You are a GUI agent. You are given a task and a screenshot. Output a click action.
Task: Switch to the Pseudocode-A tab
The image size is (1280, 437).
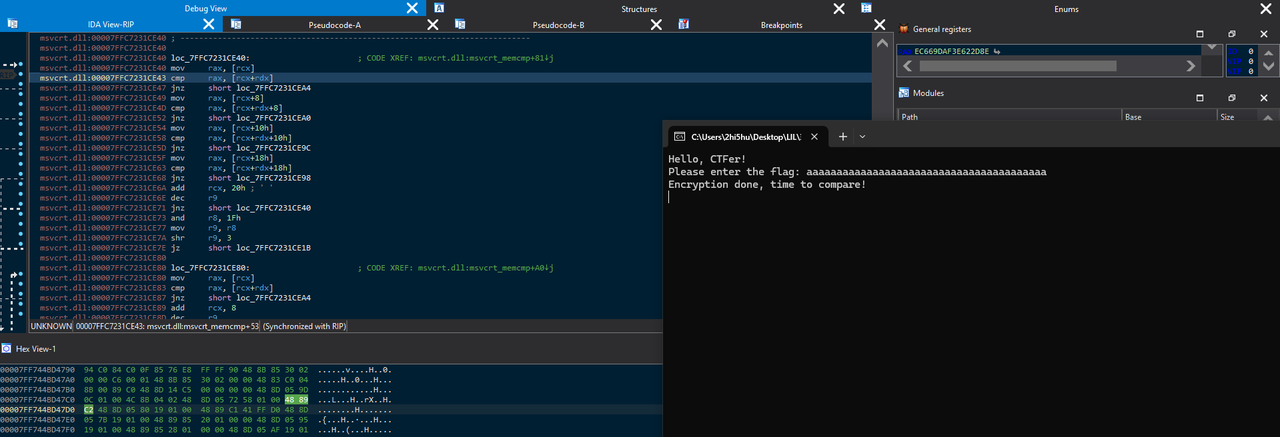click(334, 24)
